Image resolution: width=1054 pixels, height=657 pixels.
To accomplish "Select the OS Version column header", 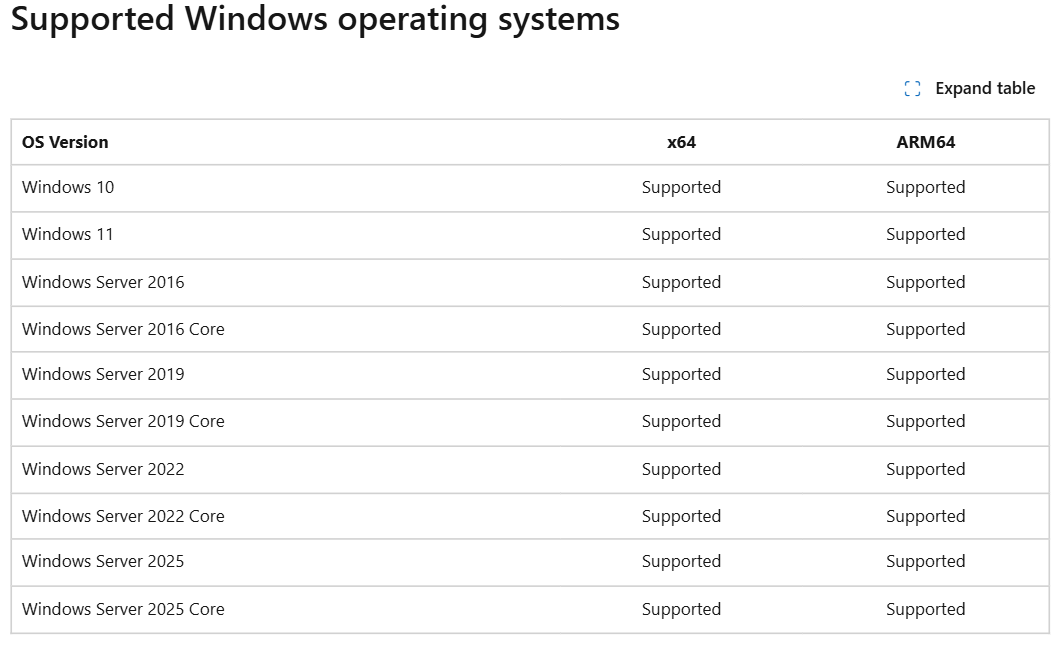I will click(64, 142).
